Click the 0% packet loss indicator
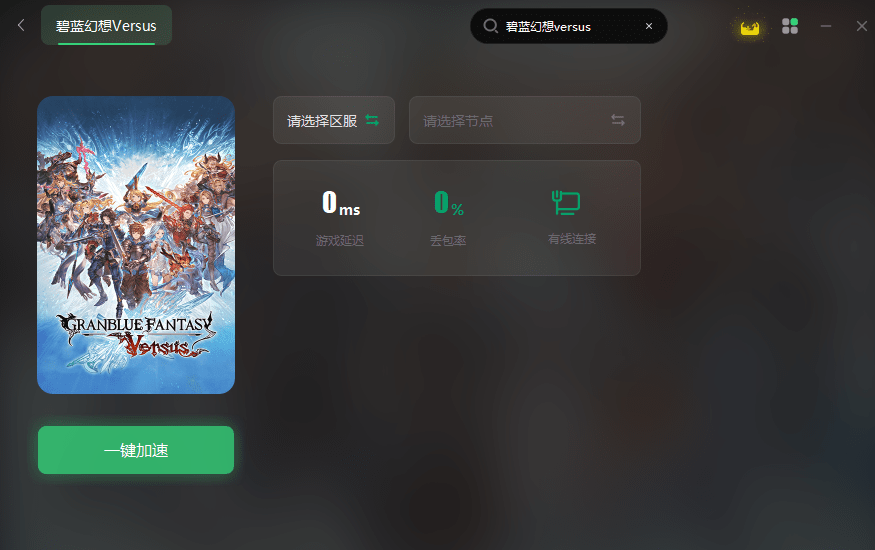Image resolution: width=875 pixels, height=550 pixels. point(449,203)
